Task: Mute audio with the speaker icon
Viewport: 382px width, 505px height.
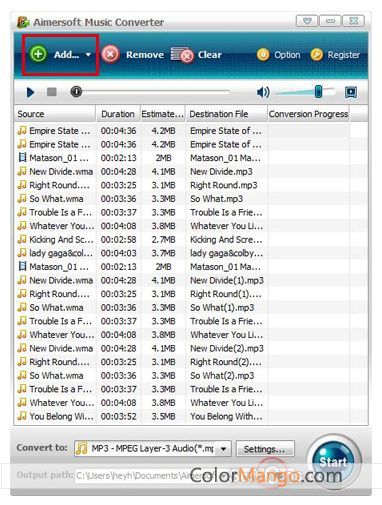Action: pos(263,92)
